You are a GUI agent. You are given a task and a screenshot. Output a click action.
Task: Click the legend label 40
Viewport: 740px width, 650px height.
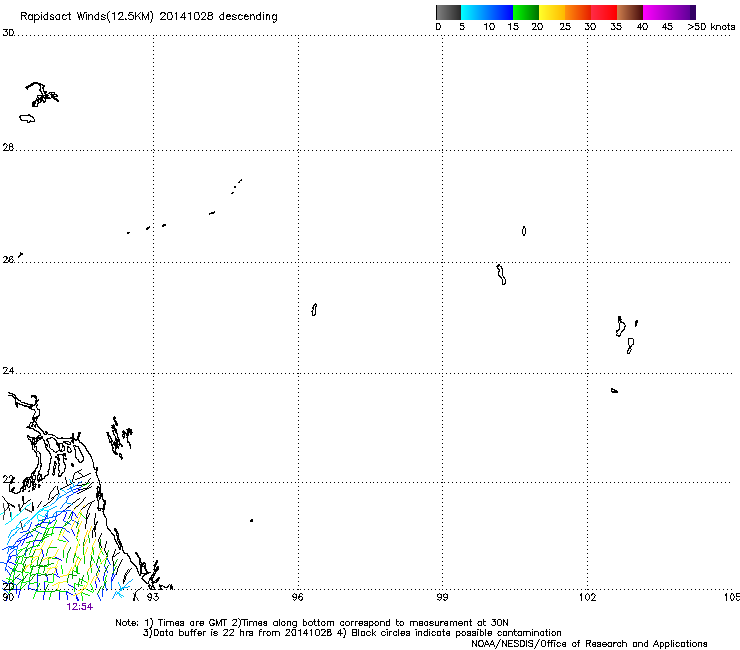(642, 27)
